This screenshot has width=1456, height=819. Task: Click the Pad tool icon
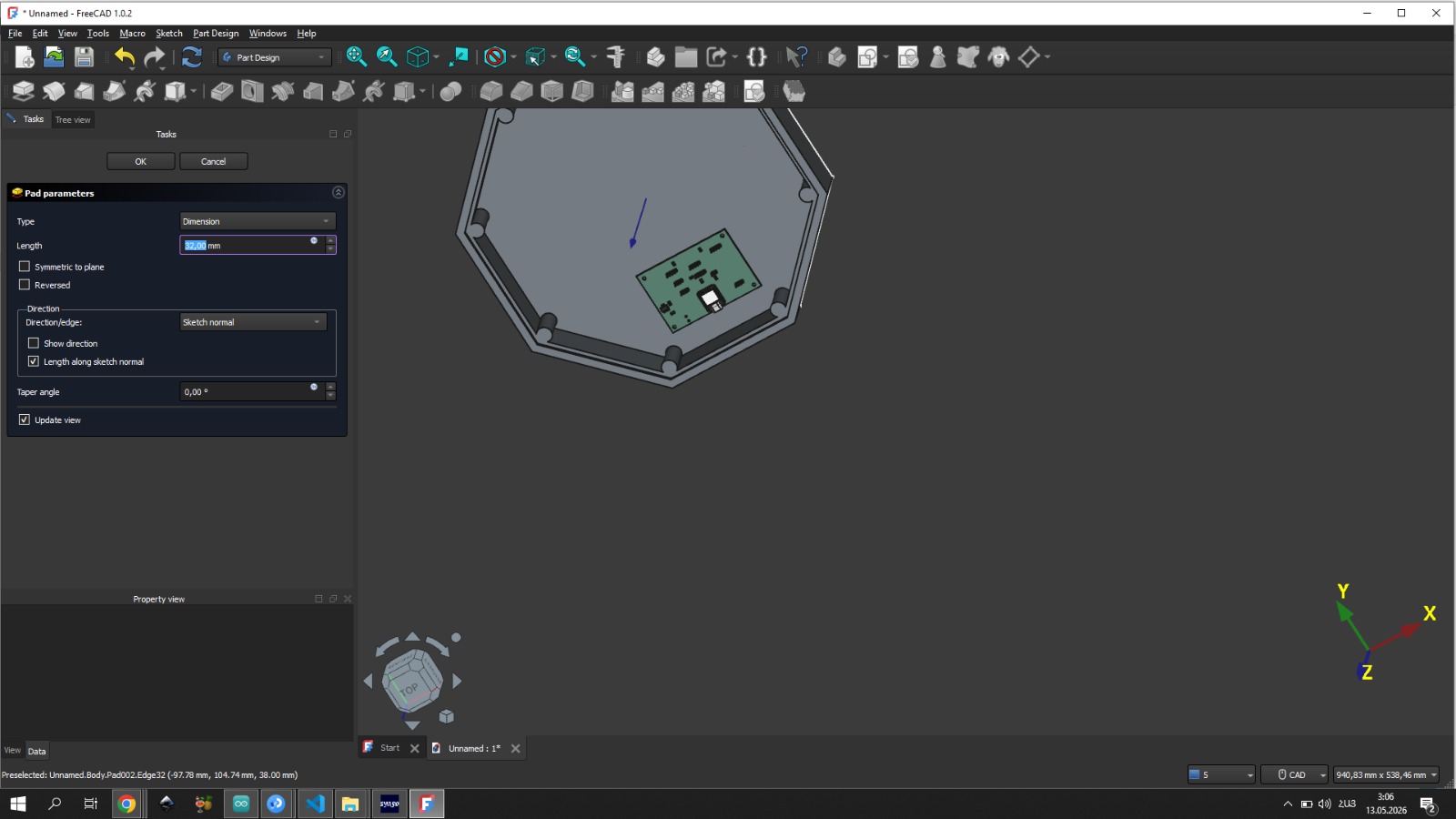[x=24, y=91]
